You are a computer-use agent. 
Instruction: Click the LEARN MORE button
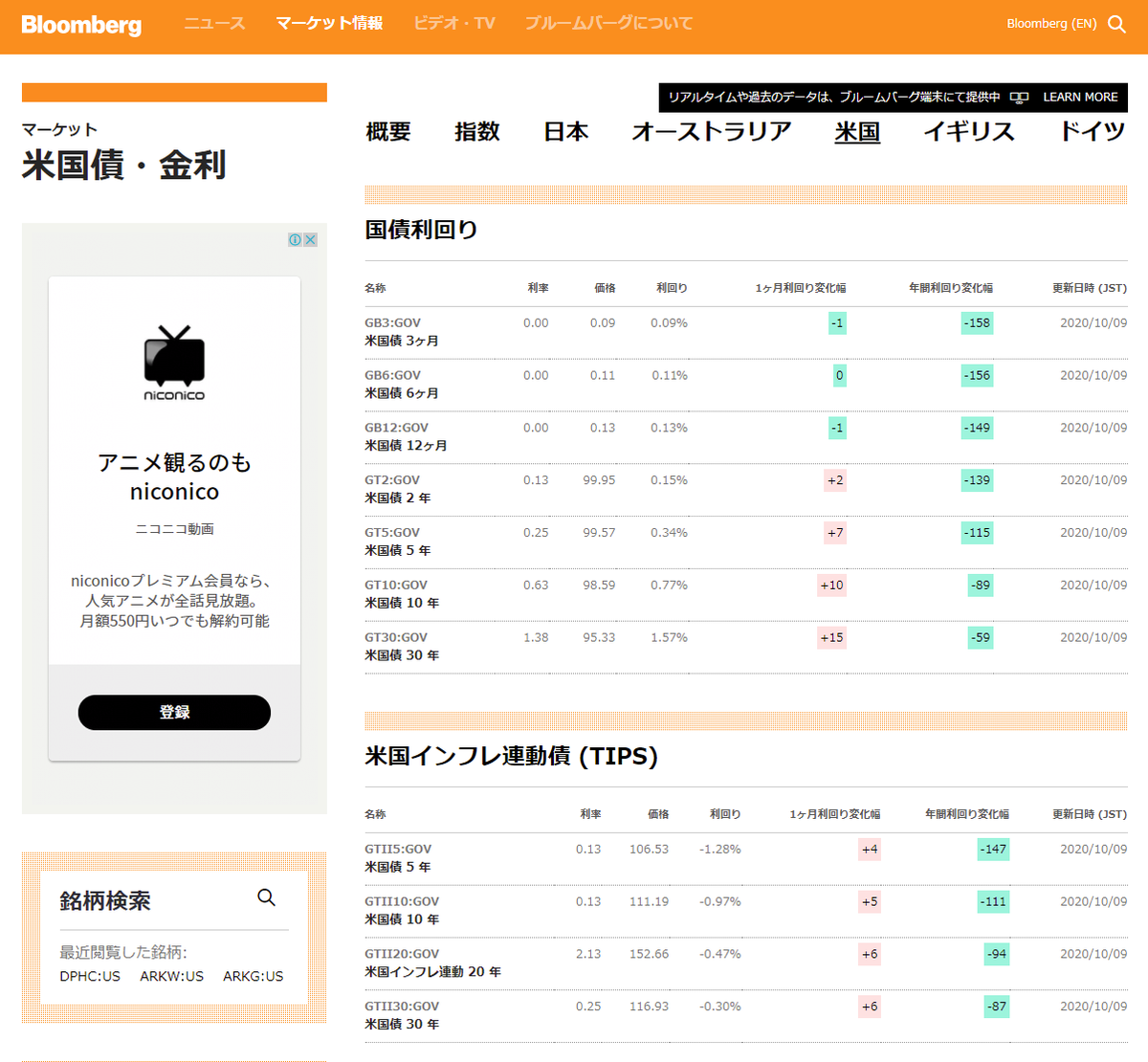coord(1080,98)
